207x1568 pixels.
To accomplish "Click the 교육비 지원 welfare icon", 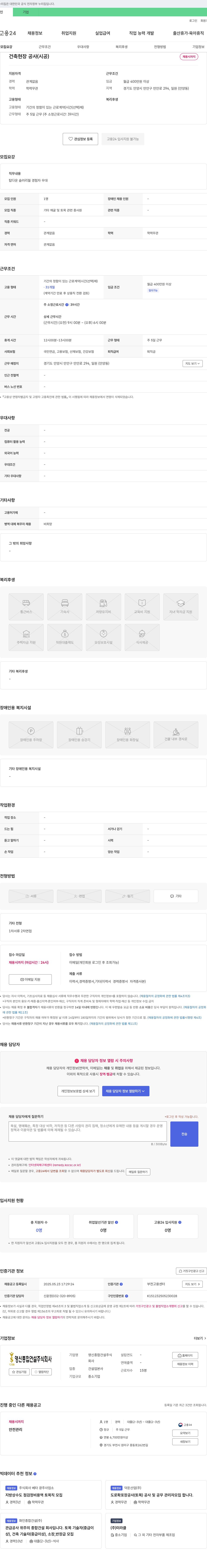I will [x=142, y=607].
